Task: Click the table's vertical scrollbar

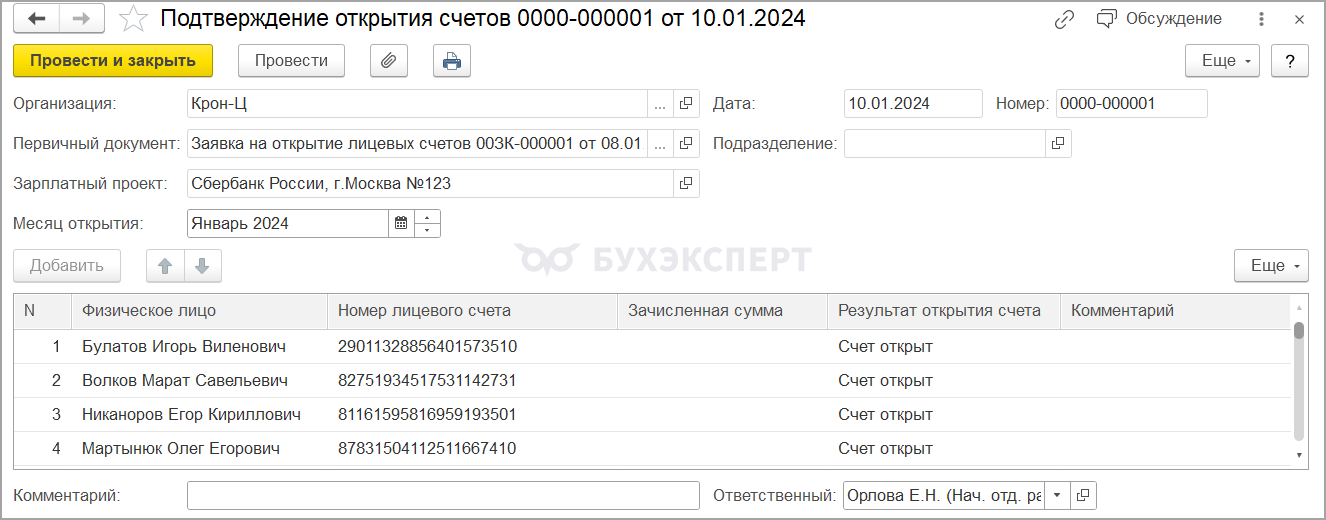Action: click(x=1299, y=380)
